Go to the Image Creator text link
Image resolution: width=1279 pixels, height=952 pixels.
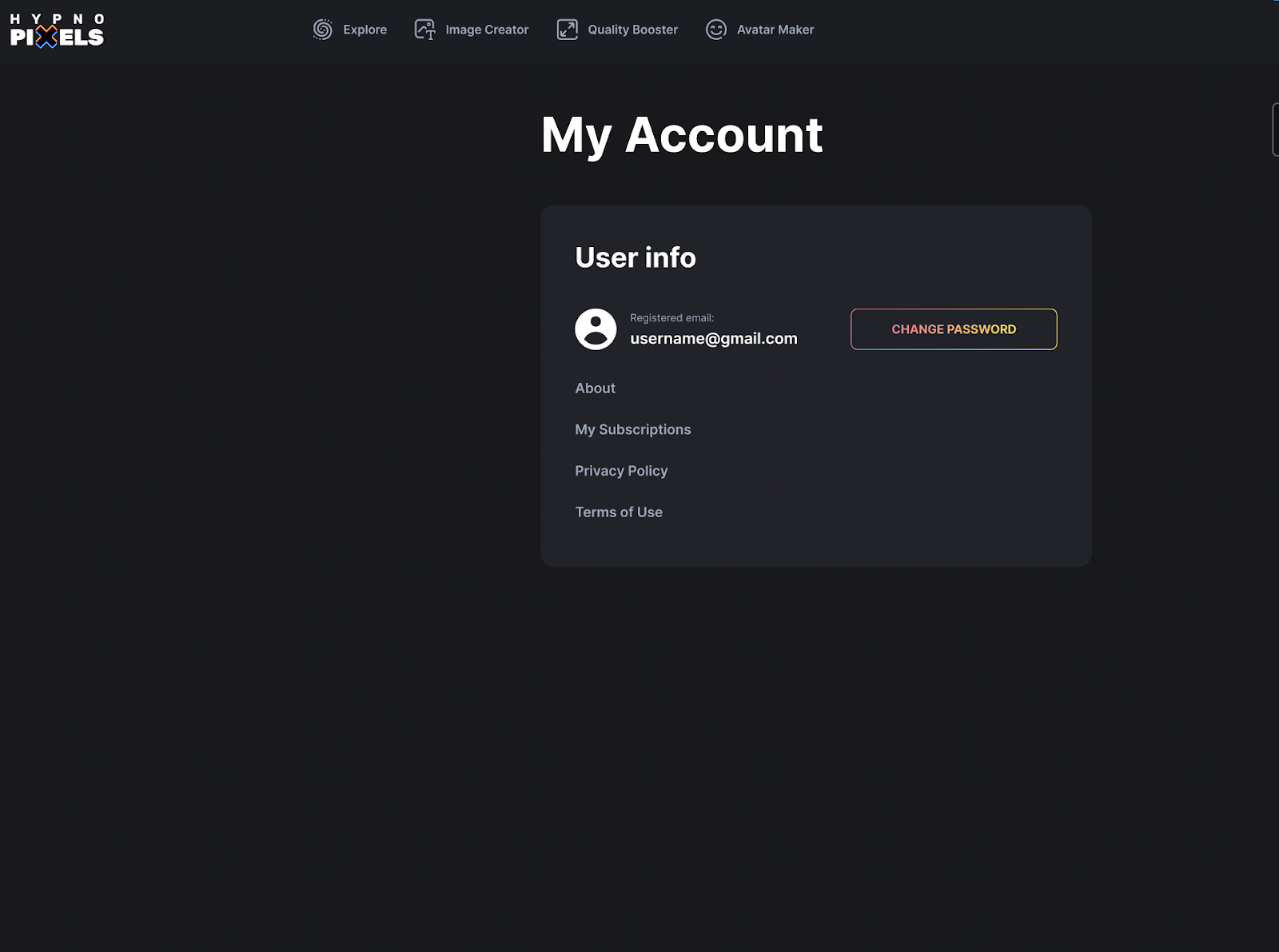(x=487, y=30)
